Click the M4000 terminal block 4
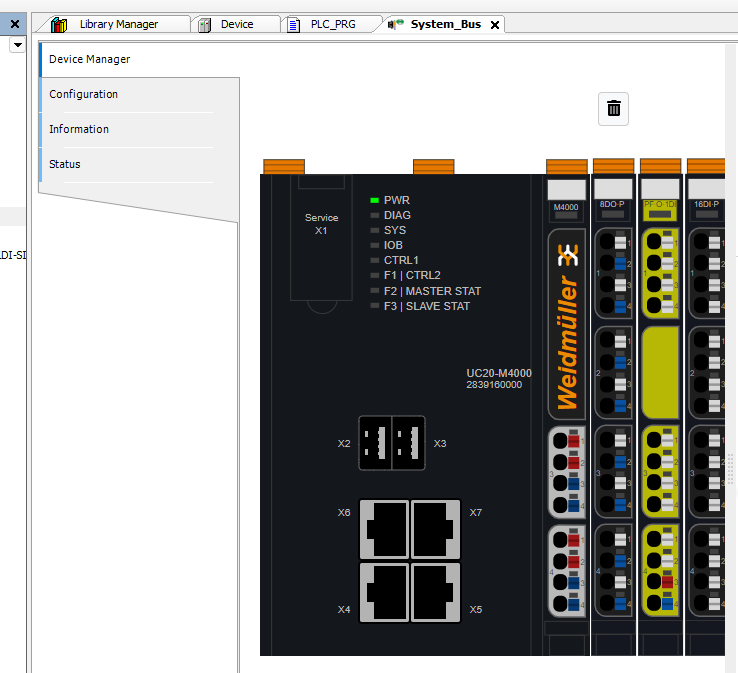 (x=567, y=570)
